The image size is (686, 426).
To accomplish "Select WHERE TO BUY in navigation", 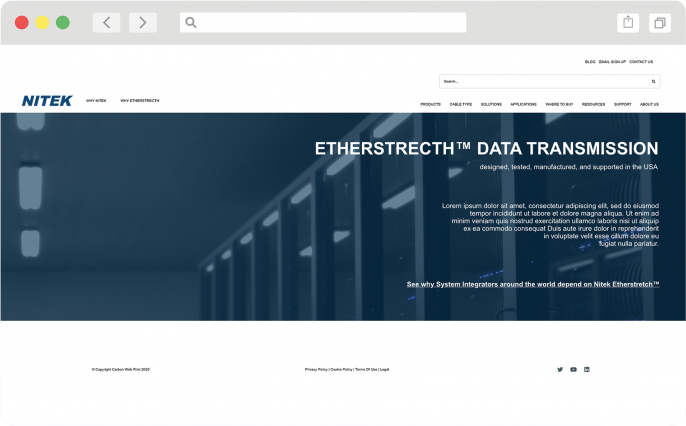I will pyautogui.click(x=559, y=105).
